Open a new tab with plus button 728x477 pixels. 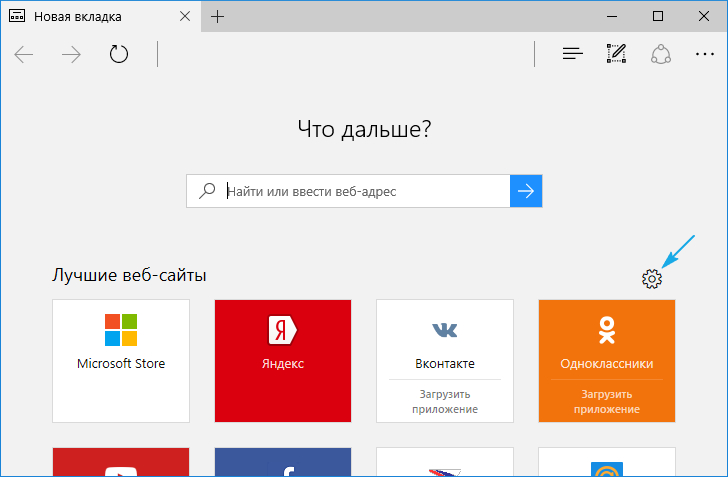218,17
